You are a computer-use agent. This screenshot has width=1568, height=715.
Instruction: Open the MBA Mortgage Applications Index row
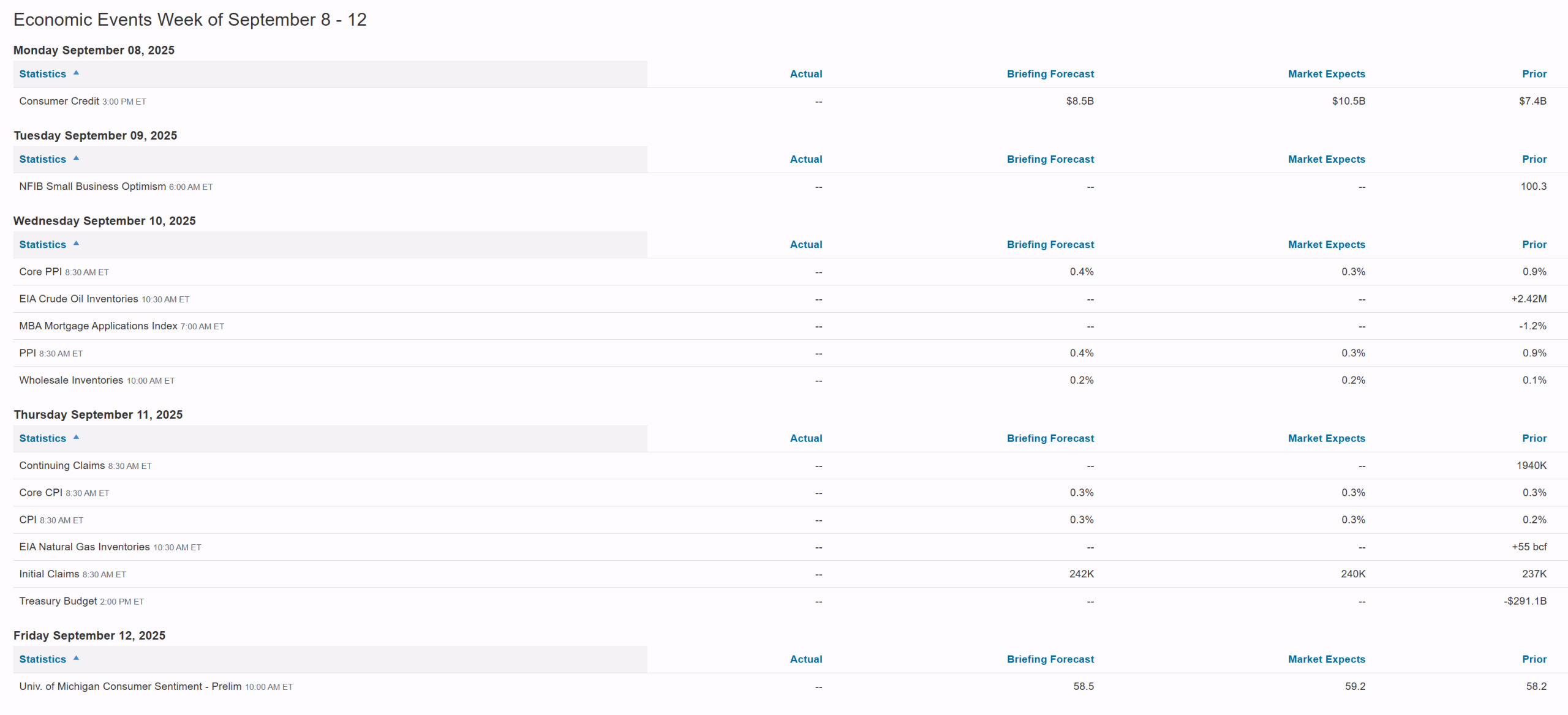click(790, 326)
